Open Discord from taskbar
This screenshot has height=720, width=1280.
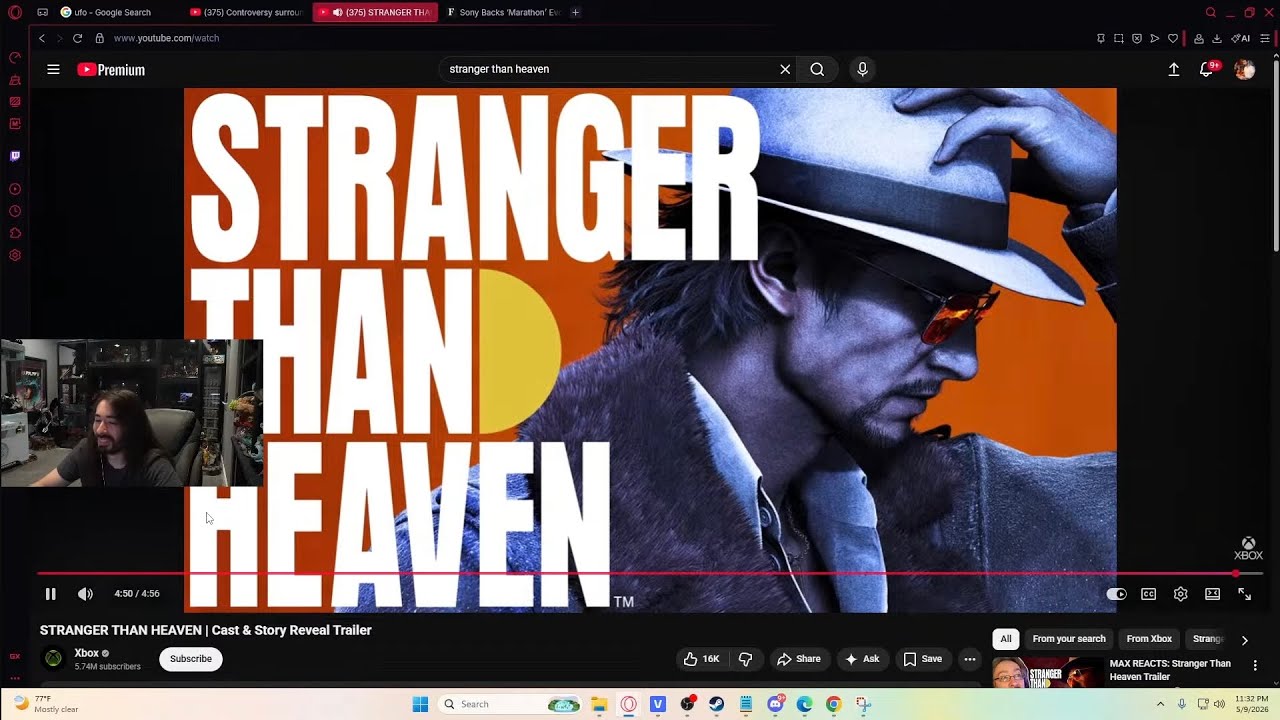[775, 704]
